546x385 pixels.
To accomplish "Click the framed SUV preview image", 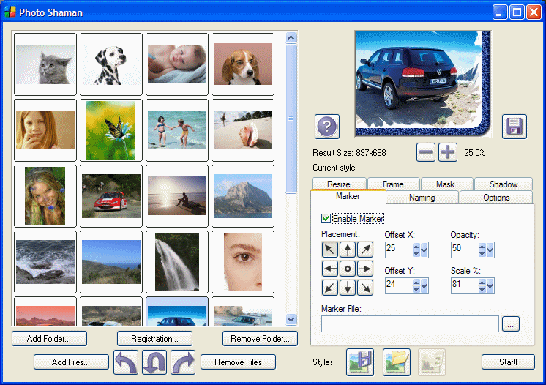I will coord(423,84).
